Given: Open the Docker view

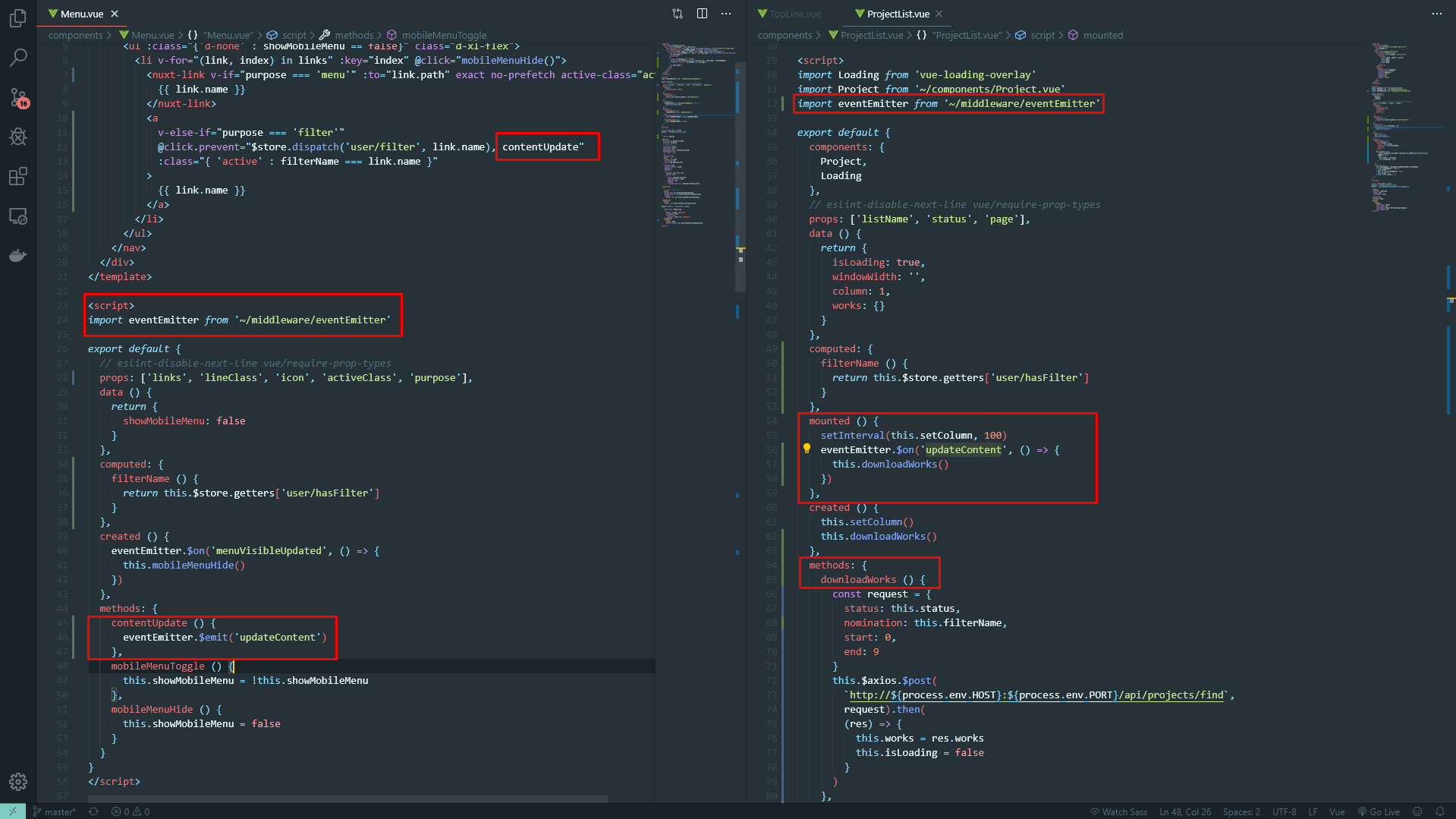Looking at the screenshot, I should [18, 256].
